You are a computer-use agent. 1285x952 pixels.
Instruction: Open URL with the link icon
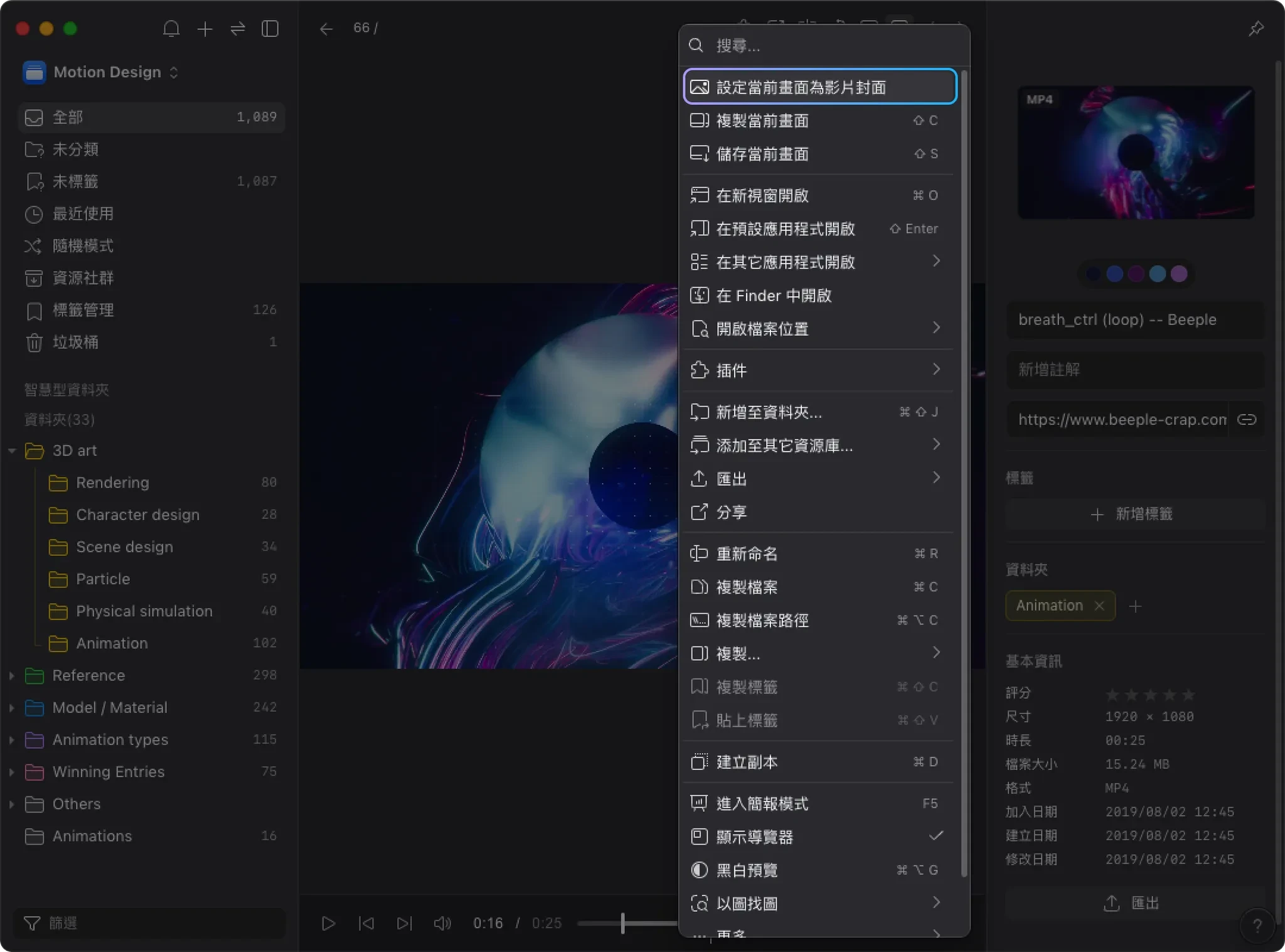click(x=1246, y=419)
